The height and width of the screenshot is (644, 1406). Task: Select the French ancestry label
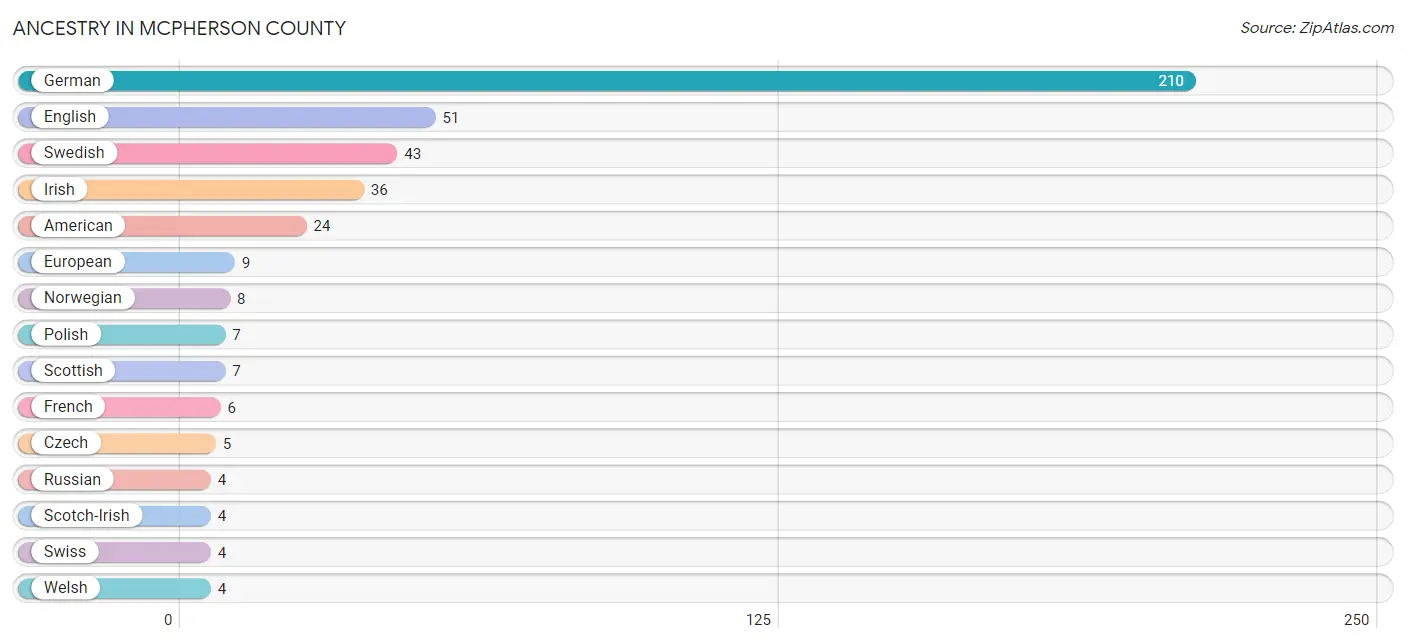[68, 407]
